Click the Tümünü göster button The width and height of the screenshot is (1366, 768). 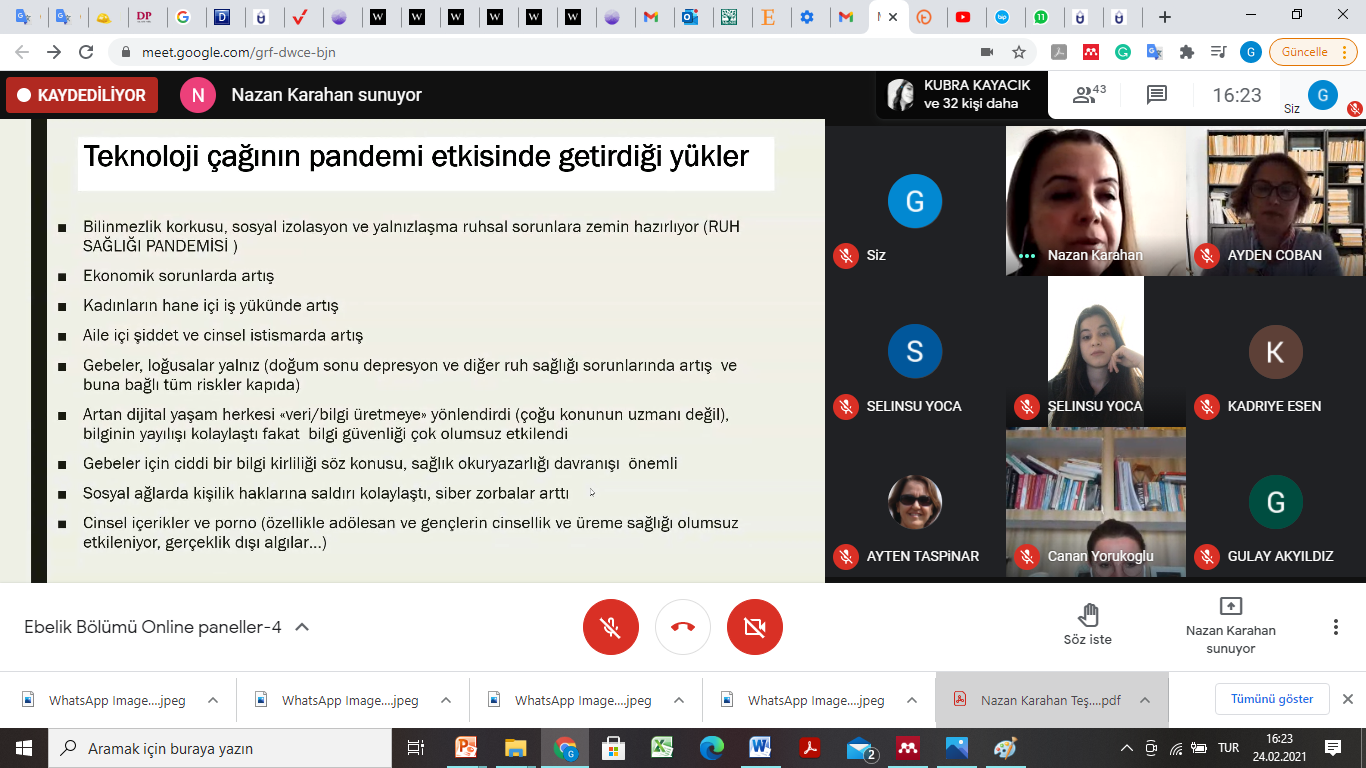point(1272,699)
